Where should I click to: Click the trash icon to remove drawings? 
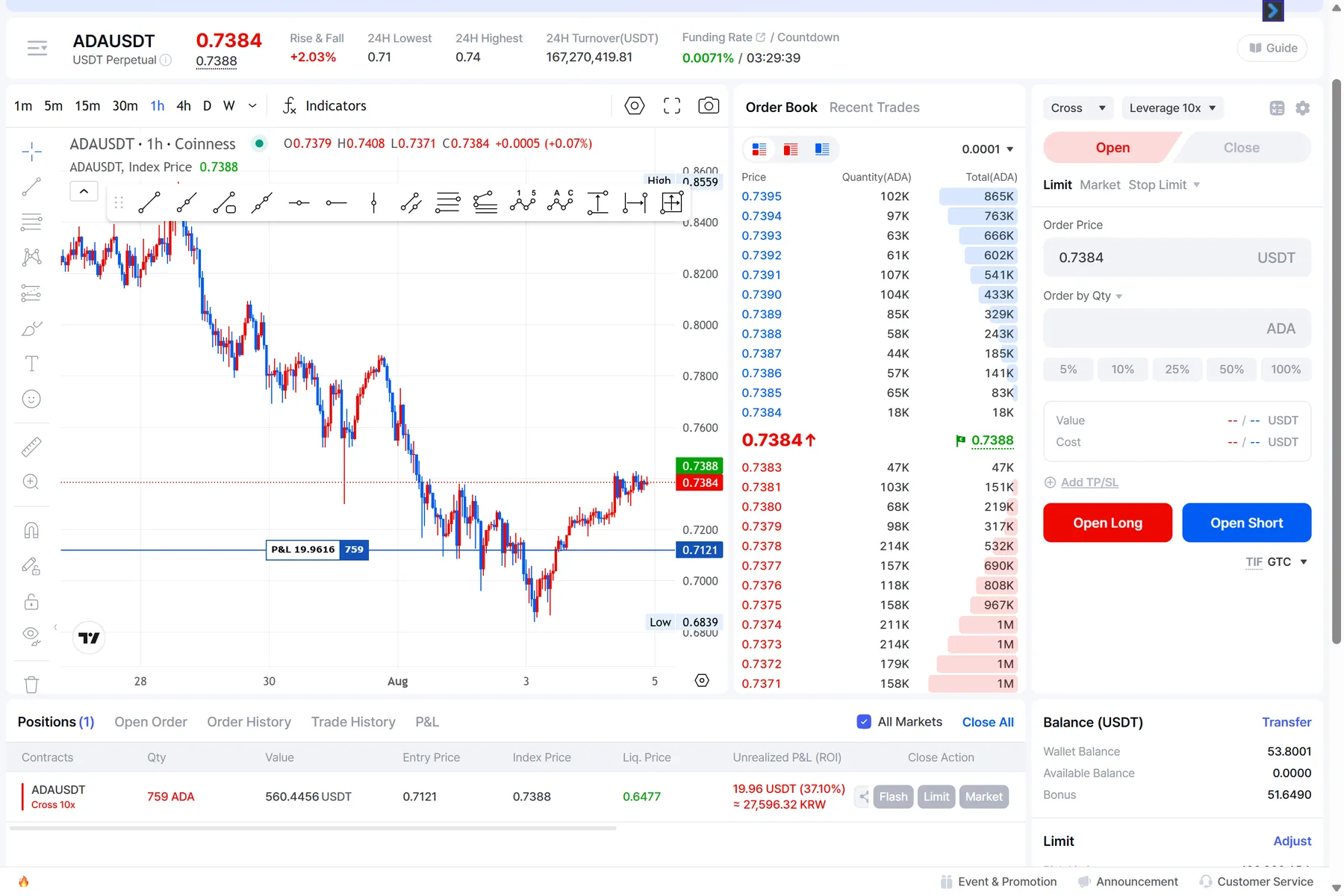[31, 684]
